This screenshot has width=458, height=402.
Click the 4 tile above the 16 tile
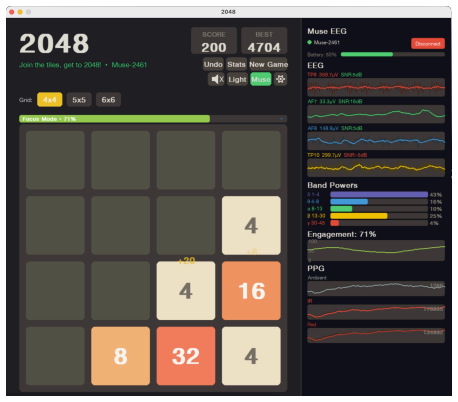pyautogui.click(x=251, y=225)
